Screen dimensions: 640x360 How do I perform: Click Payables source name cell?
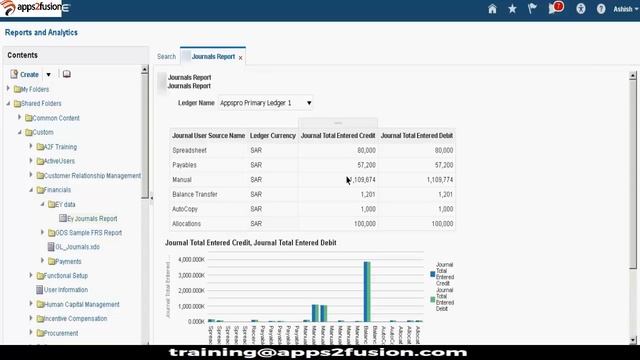(x=184, y=165)
